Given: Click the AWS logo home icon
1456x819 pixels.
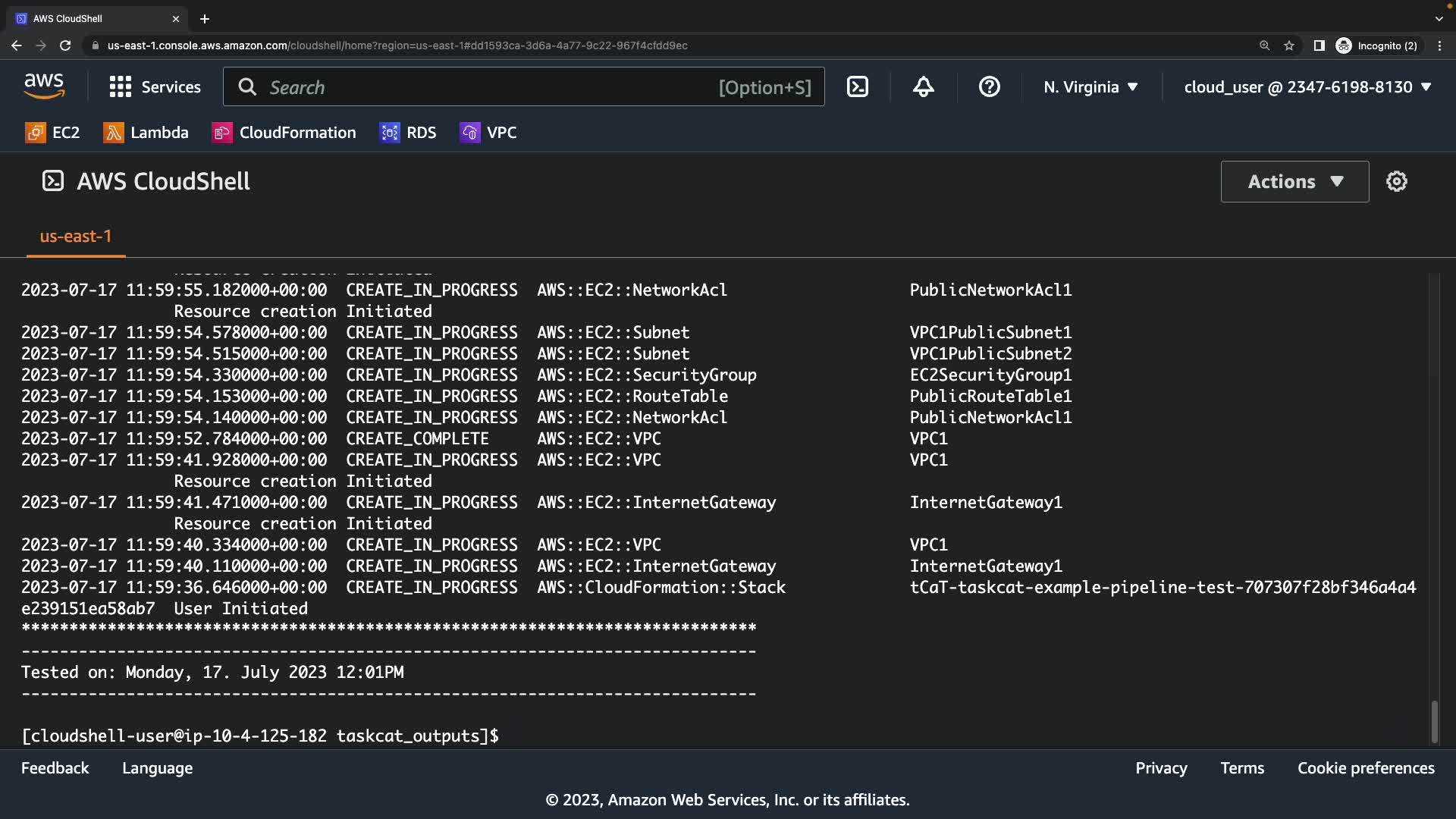Looking at the screenshot, I should tap(44, 86).
